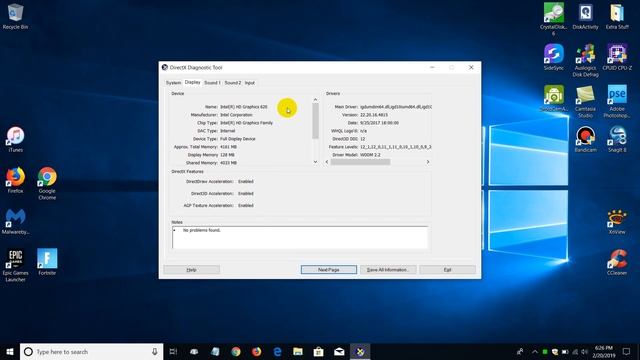
Task: Click Drivers panel scroll right arrow
Action: 428,162
